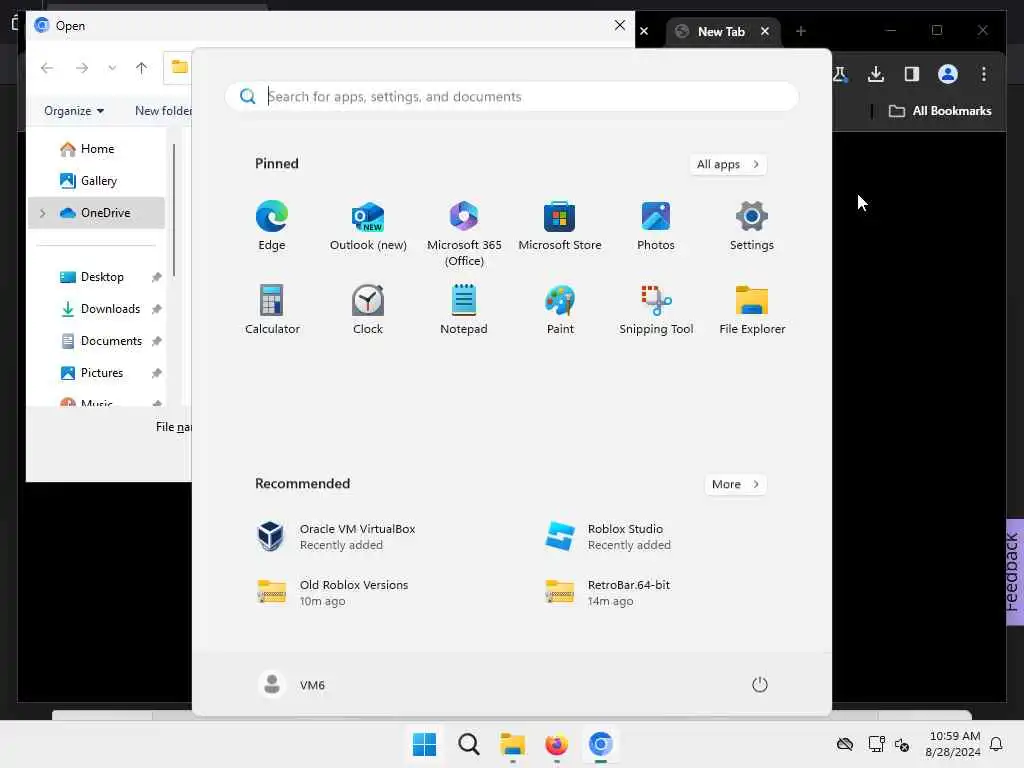1024x768 pixels.
Task: Open Edge from pinned apps
Action: (272, 226)
